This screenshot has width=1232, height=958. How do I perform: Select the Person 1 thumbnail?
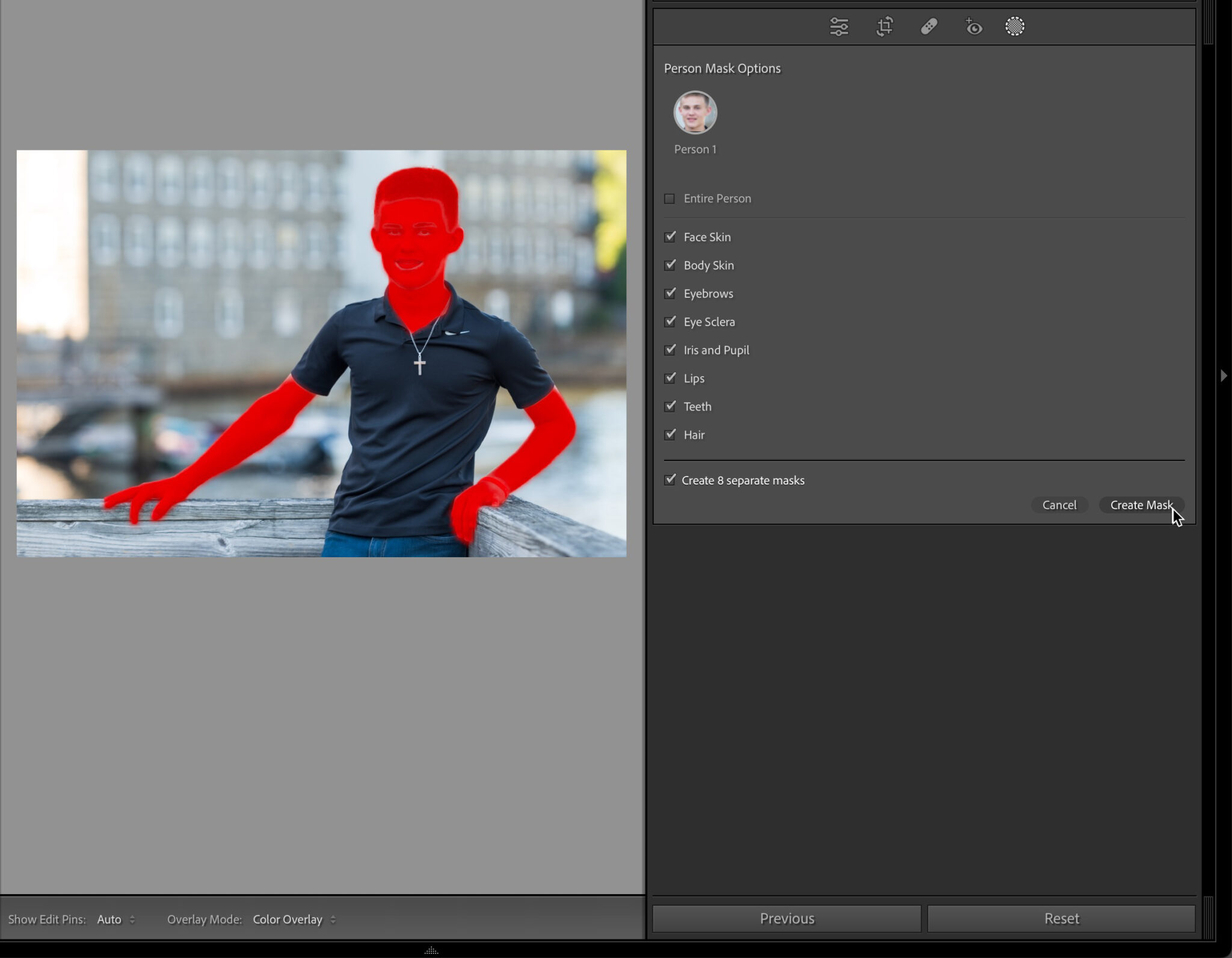pos(694,113)
